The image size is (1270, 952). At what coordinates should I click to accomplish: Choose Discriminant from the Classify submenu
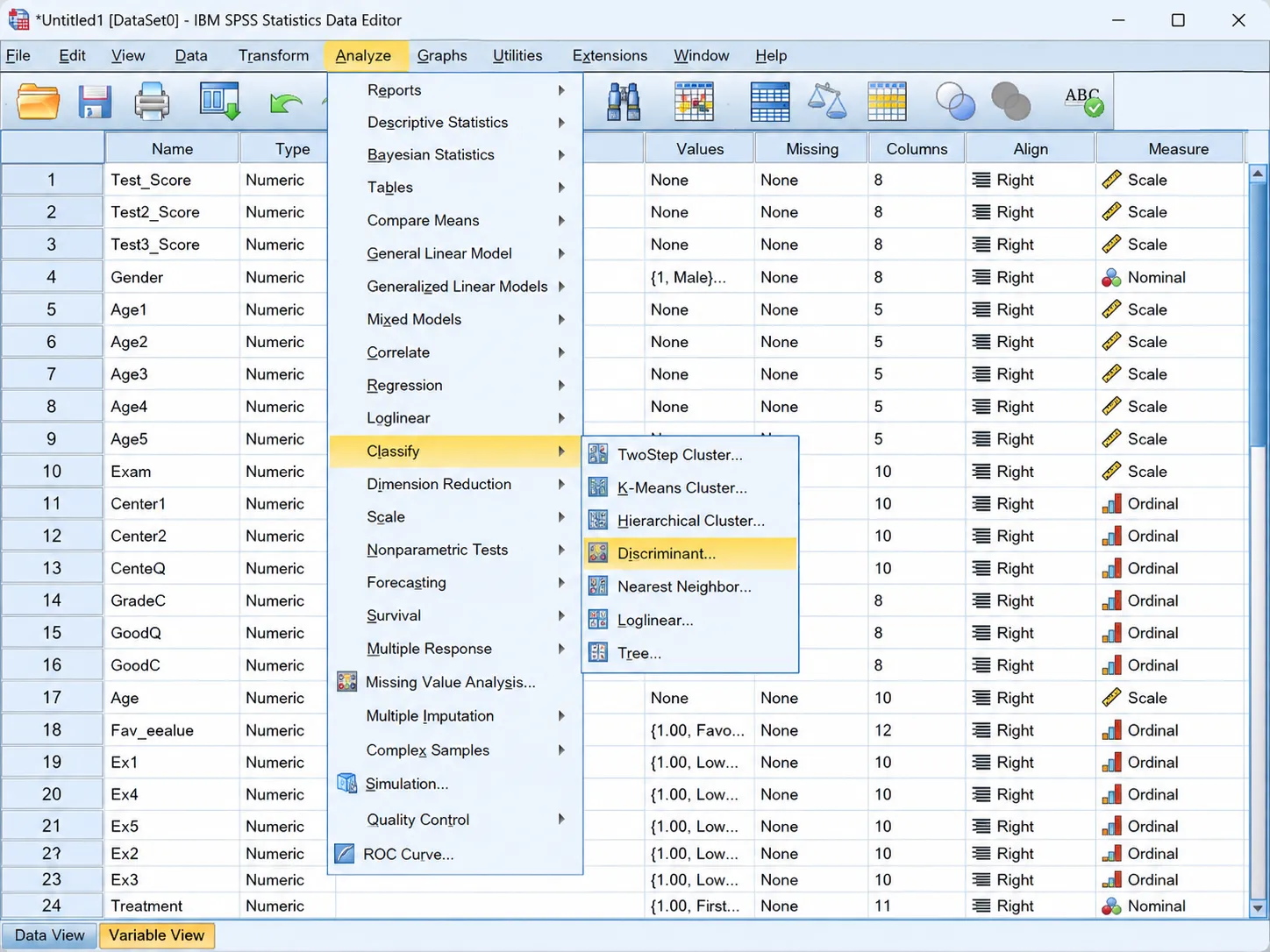[689, 553]
